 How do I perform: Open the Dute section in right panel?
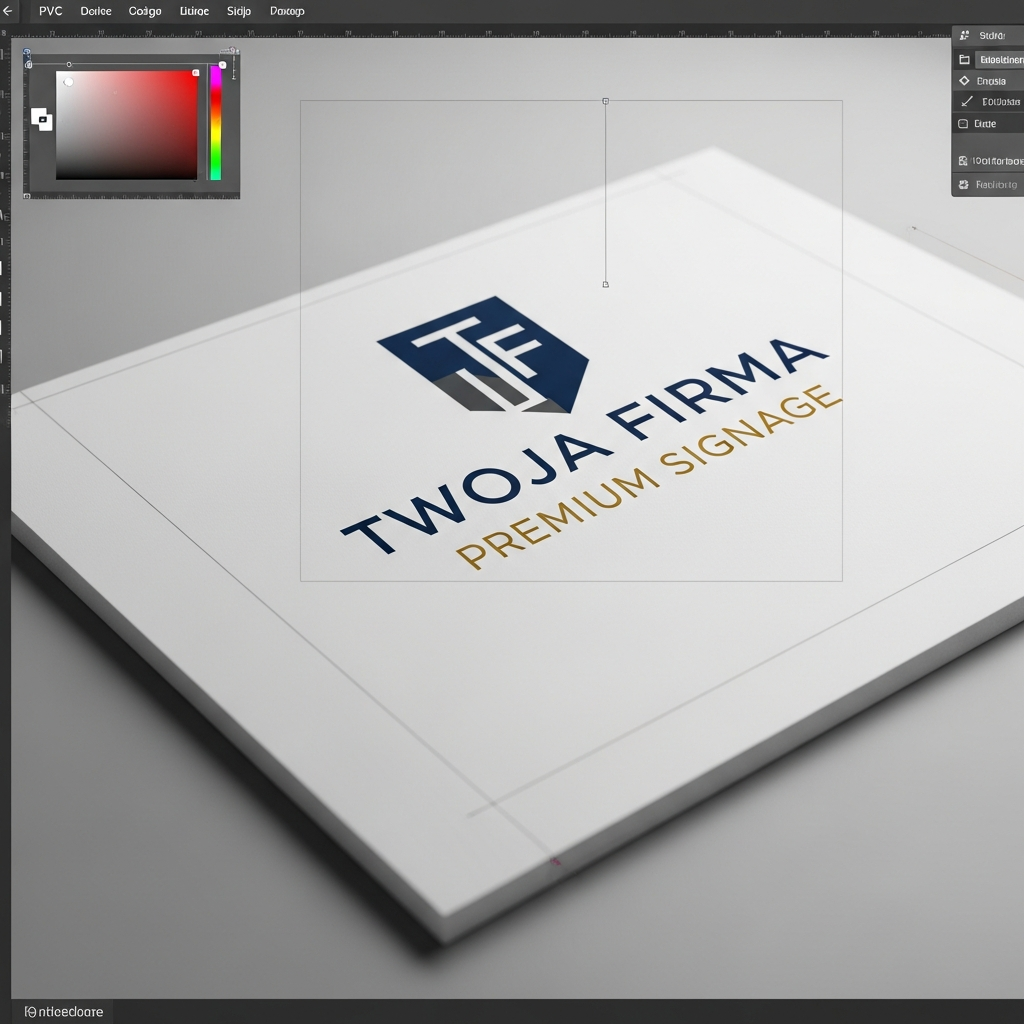(988, 123)
